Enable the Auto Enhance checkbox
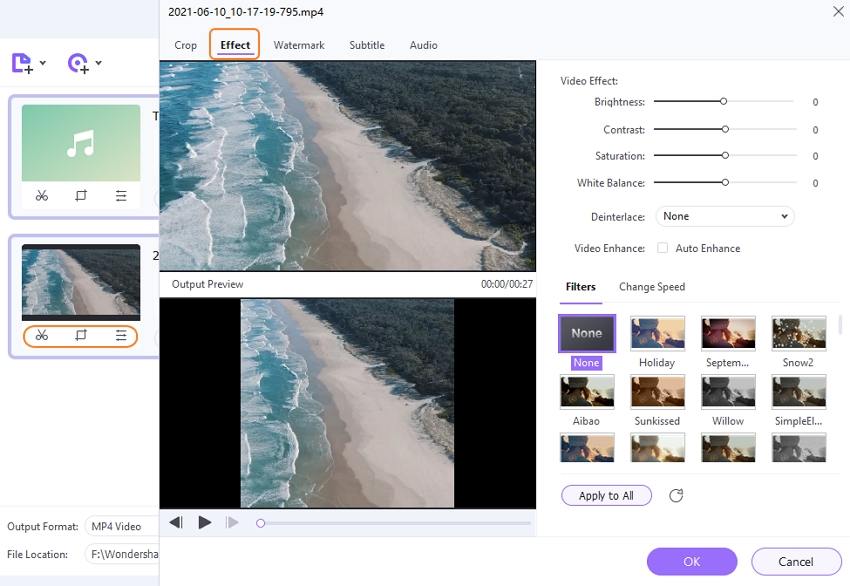Image resolution: width=850 pixels, height=586 pixels. 662,248
